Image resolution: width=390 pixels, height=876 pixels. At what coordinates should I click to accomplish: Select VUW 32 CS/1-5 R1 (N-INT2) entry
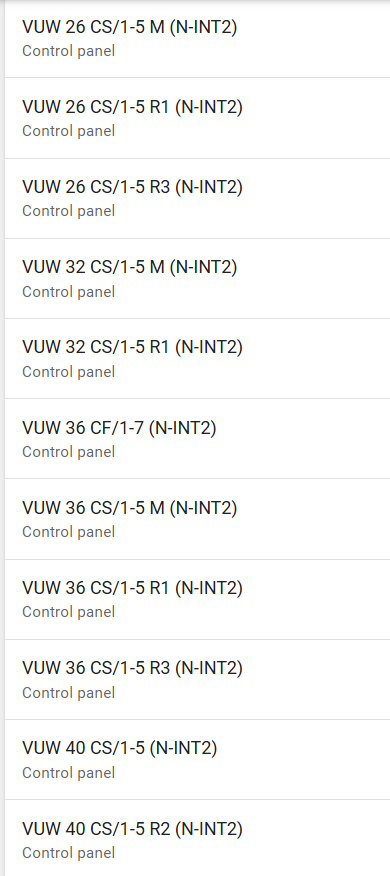197,359
